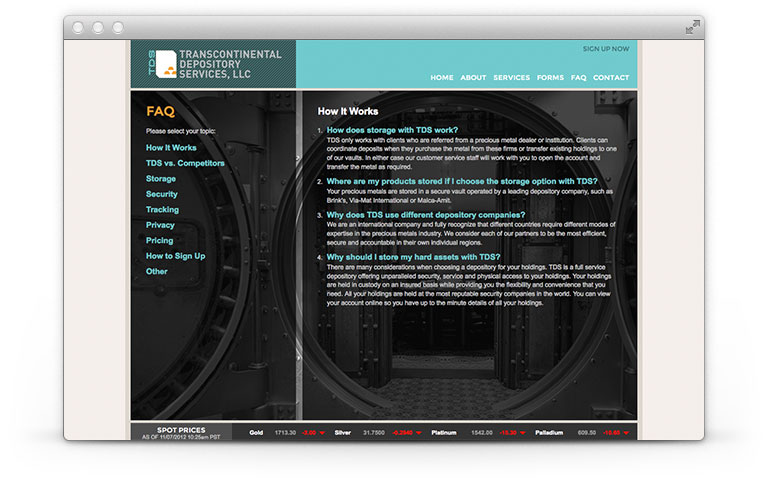
Task: Open the Pricing topic
Action: click(x=159, y=240)
